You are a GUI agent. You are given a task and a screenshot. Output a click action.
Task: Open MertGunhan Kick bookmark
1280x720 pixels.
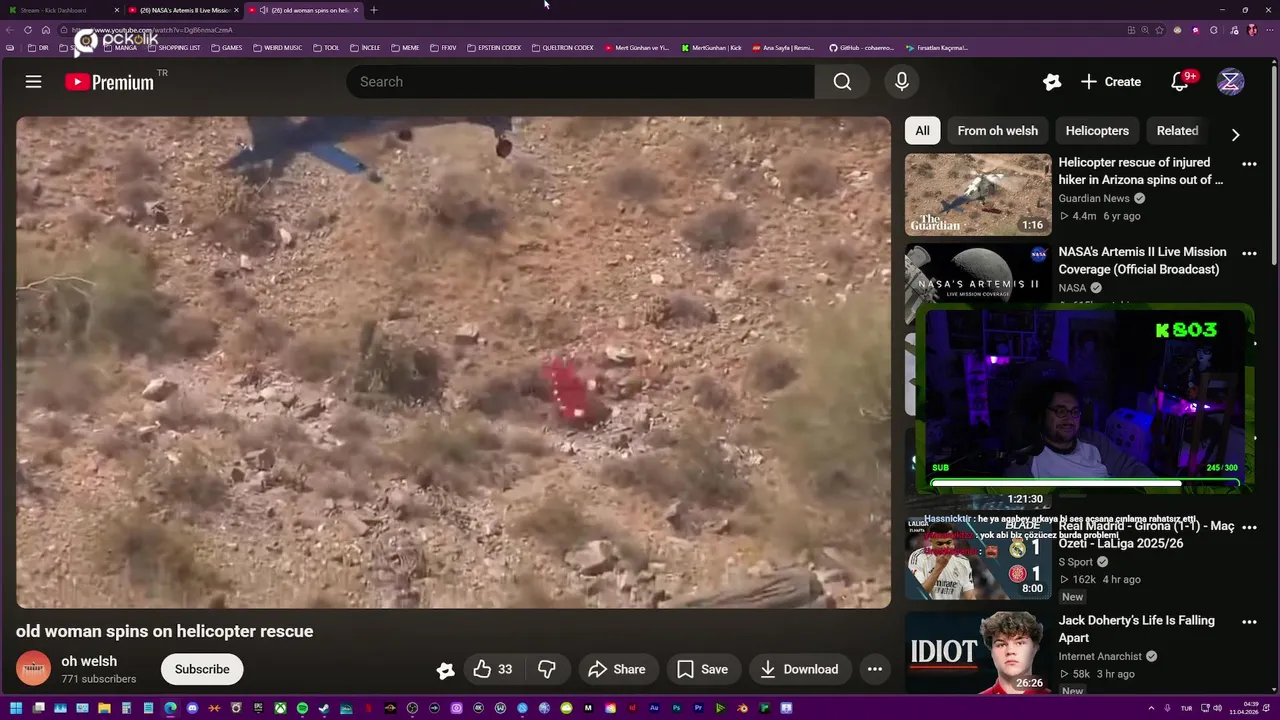click(x=711, y=47)
